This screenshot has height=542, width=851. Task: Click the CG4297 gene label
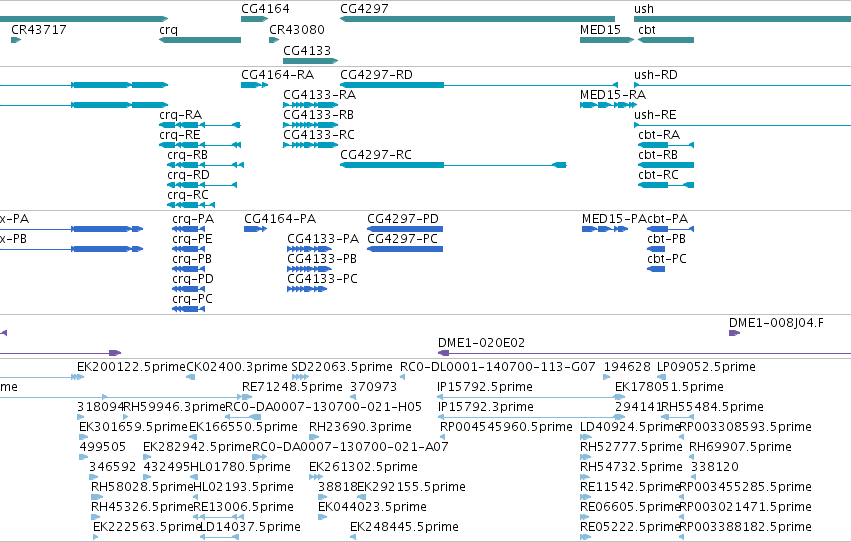[x=364, y=9]
